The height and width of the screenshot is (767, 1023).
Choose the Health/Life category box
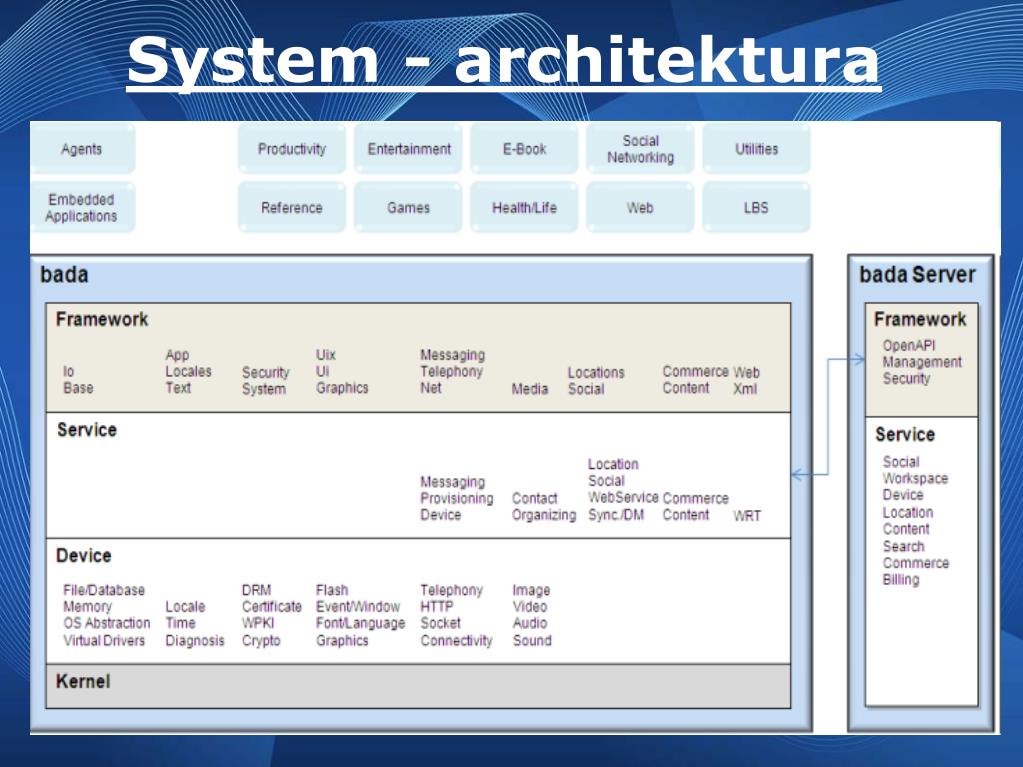[x=524, y=207]
